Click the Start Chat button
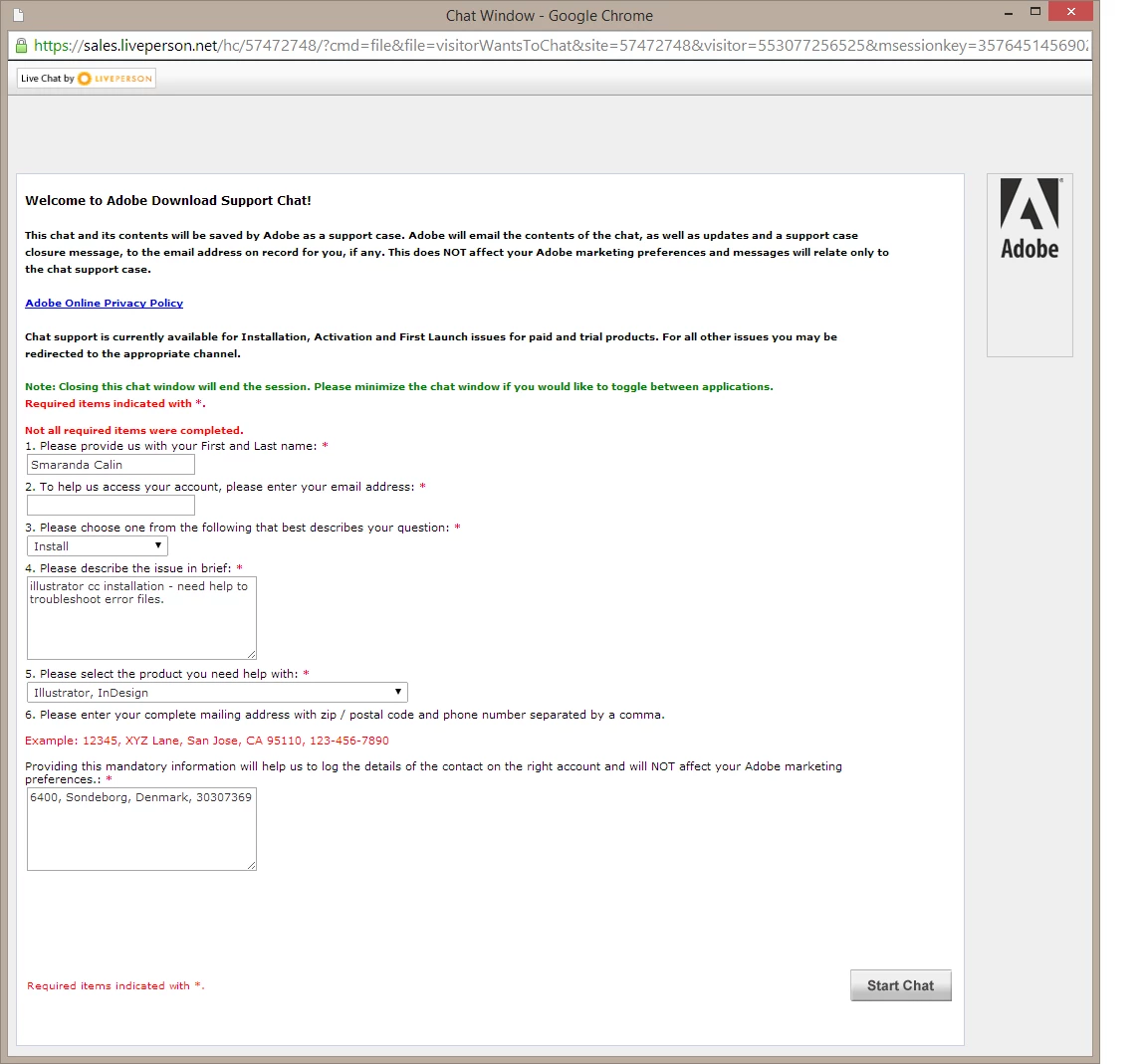The width and height of the screenshot is (1147, 1064). [x=900, y=985]
